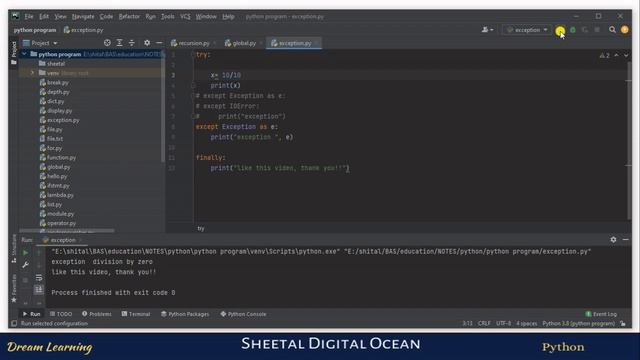Viewport: 640px width, 360px height.
Task: Open operator.py in project tree
Action: click(x=58, y=223)
